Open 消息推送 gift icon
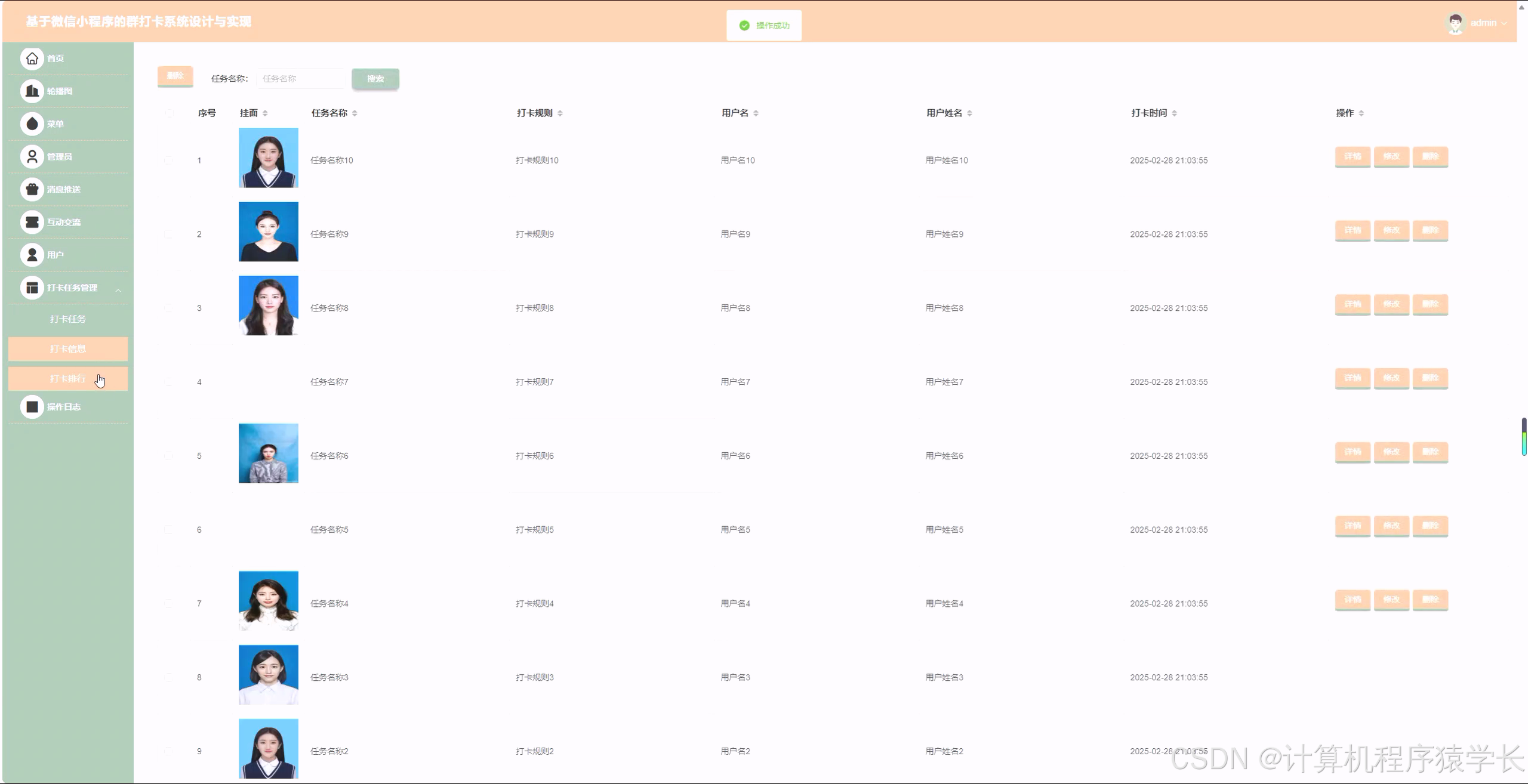 tap(32, 190)
